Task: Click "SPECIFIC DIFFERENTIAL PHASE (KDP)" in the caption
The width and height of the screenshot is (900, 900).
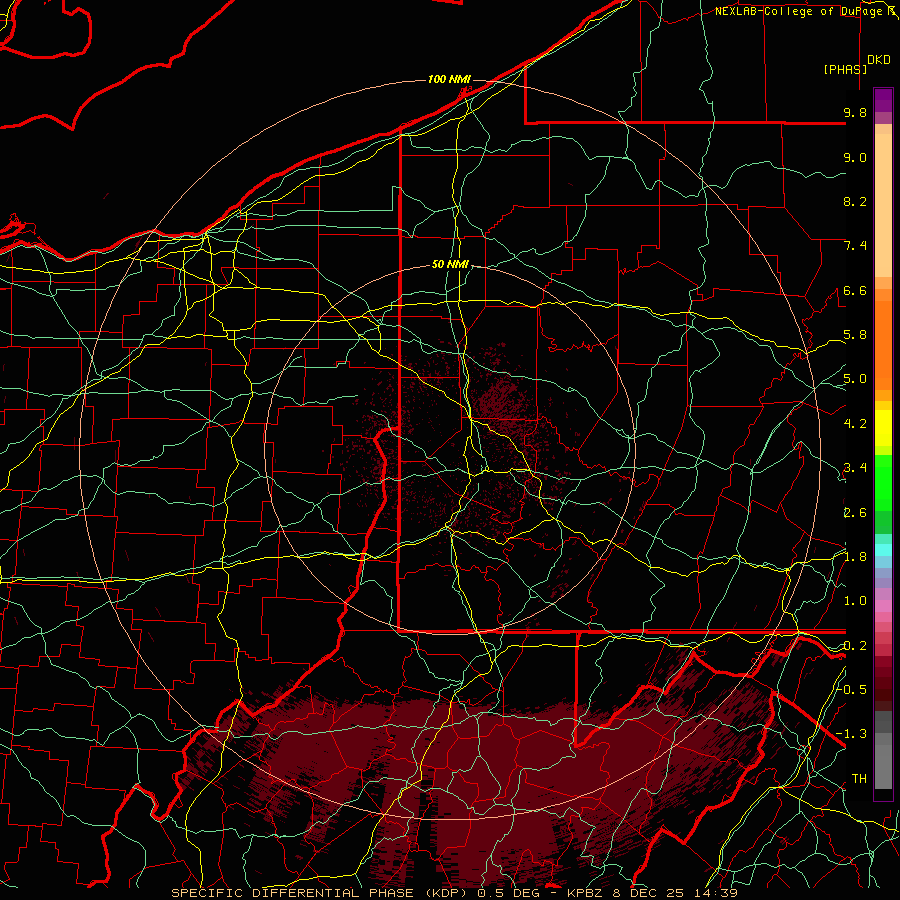Action: [317, 893]
